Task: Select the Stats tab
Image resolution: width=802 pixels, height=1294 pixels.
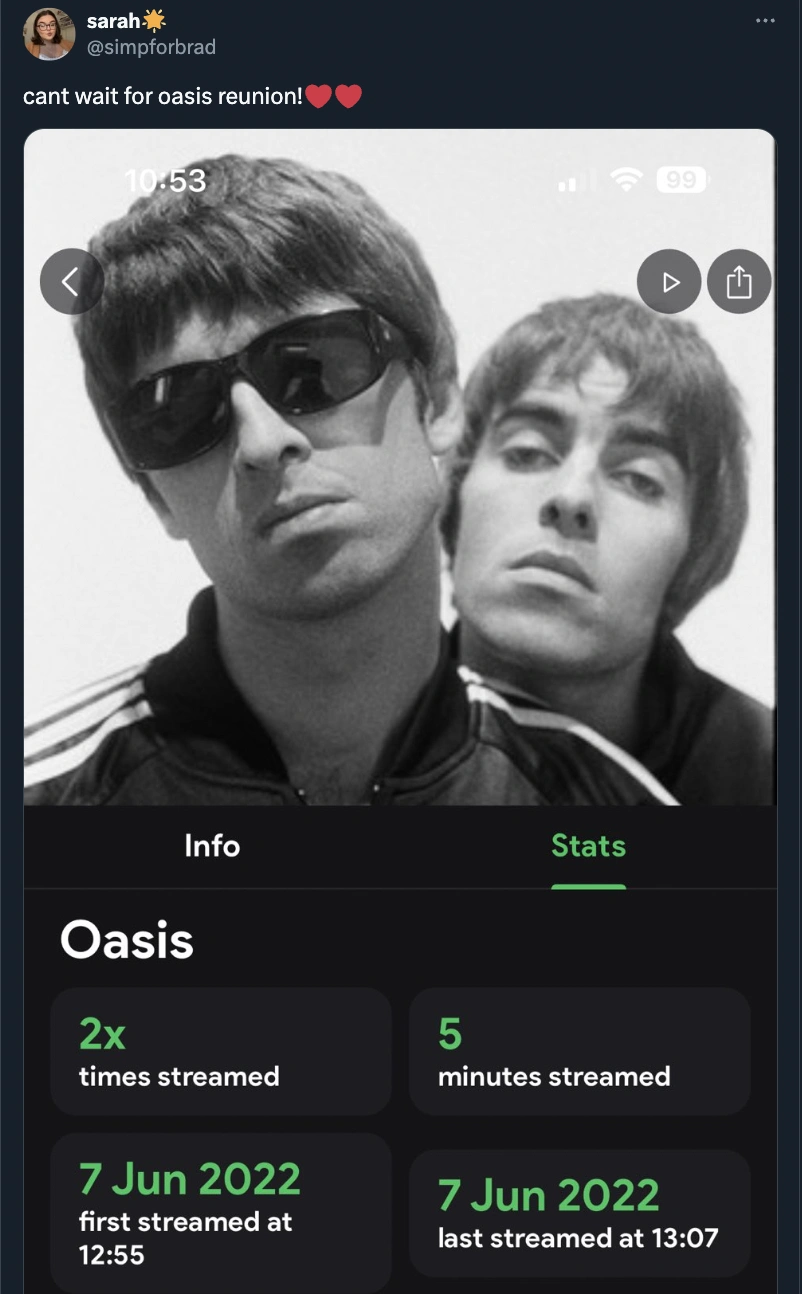Action: [588, 846]
